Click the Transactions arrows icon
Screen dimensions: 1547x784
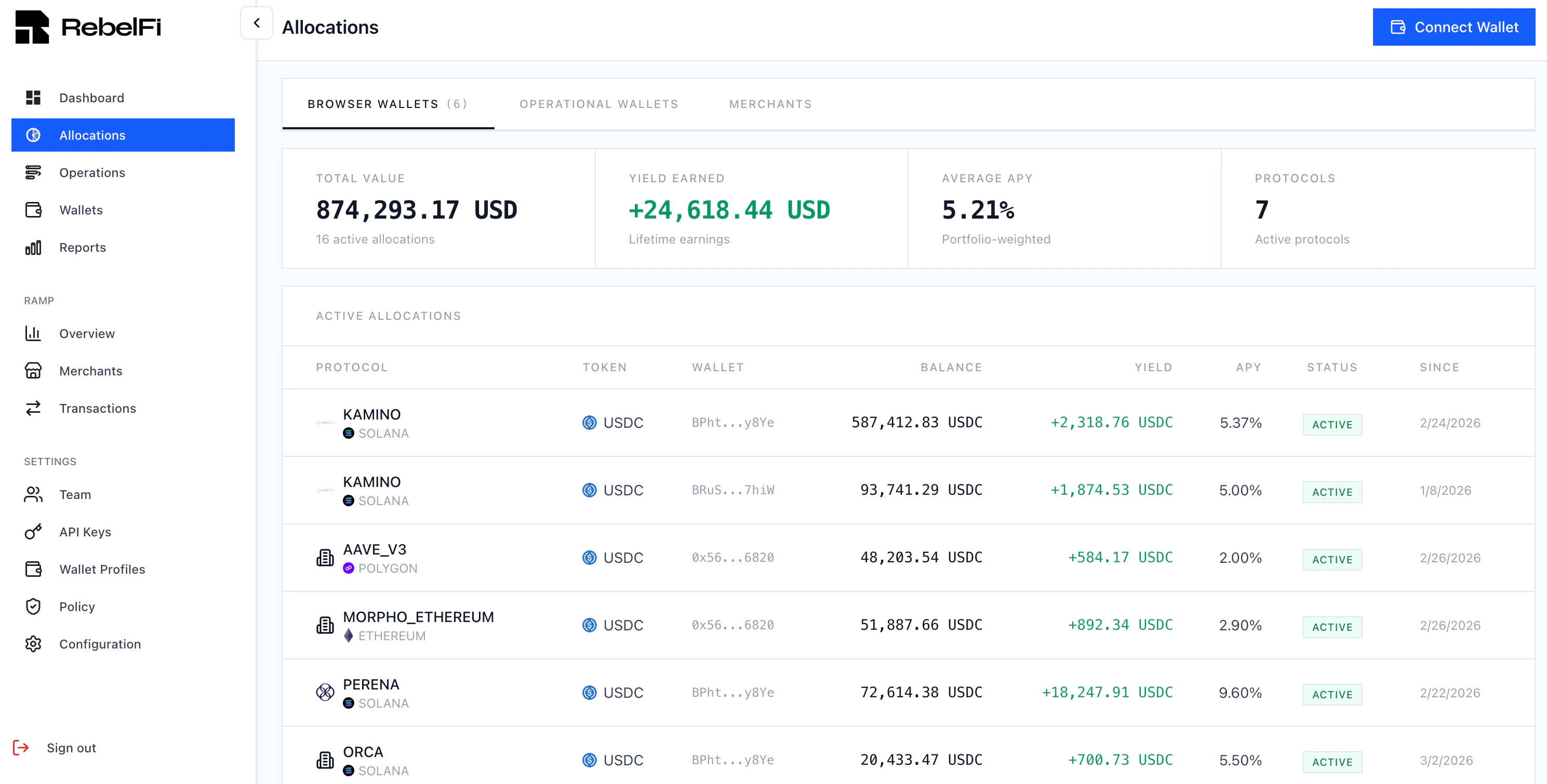pos(33,408)
